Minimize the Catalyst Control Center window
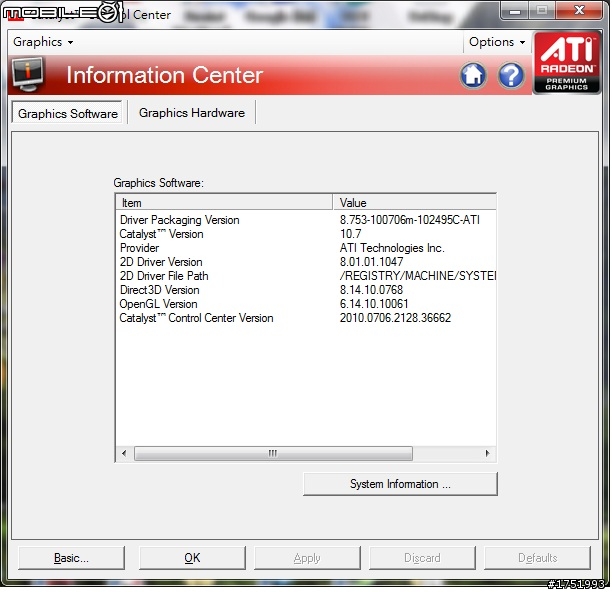This screenshot has width=612, height=592. (x=515, y=11)
